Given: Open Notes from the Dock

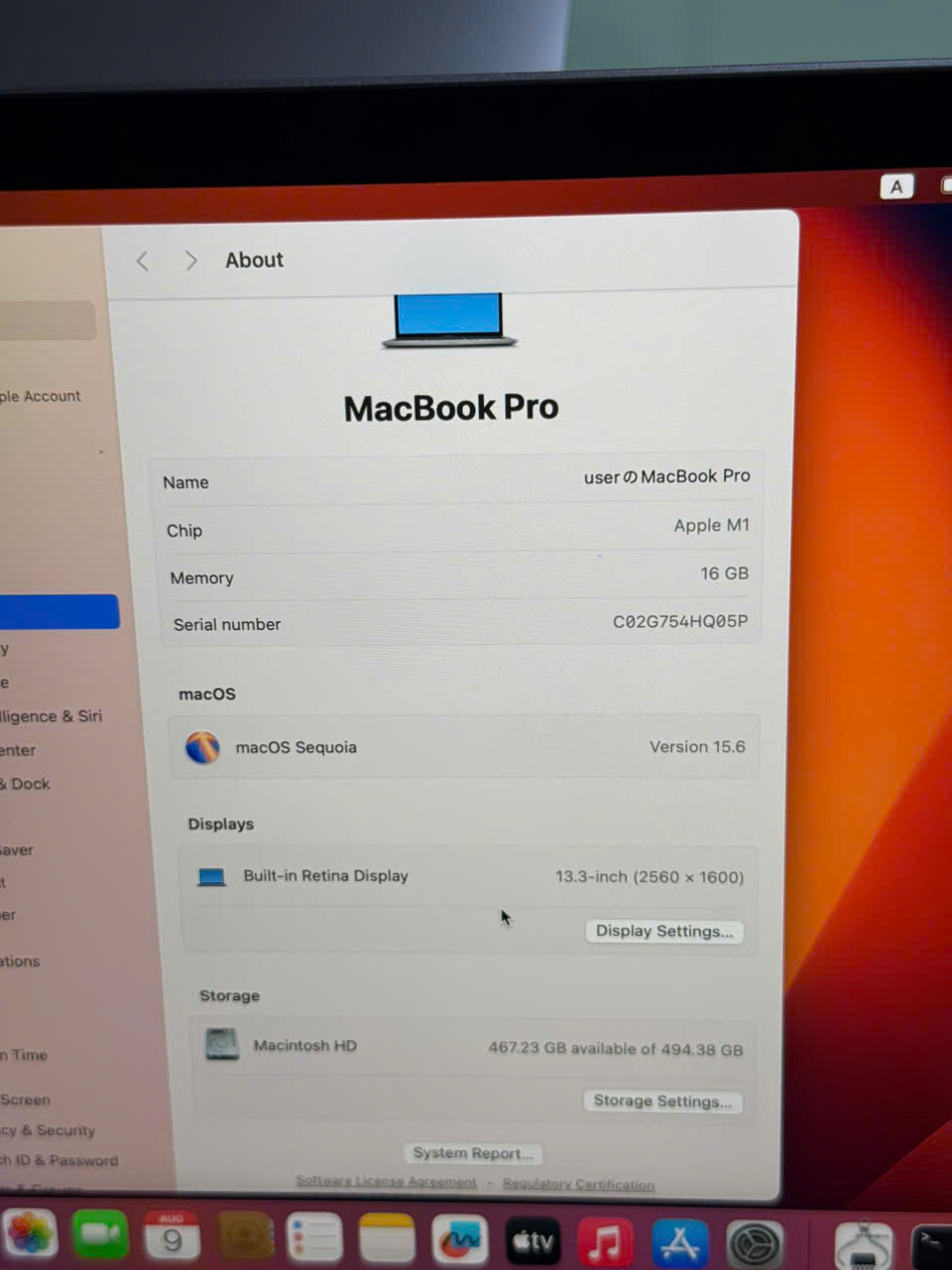Looking at the screenshot, I should pos(388,1239).
